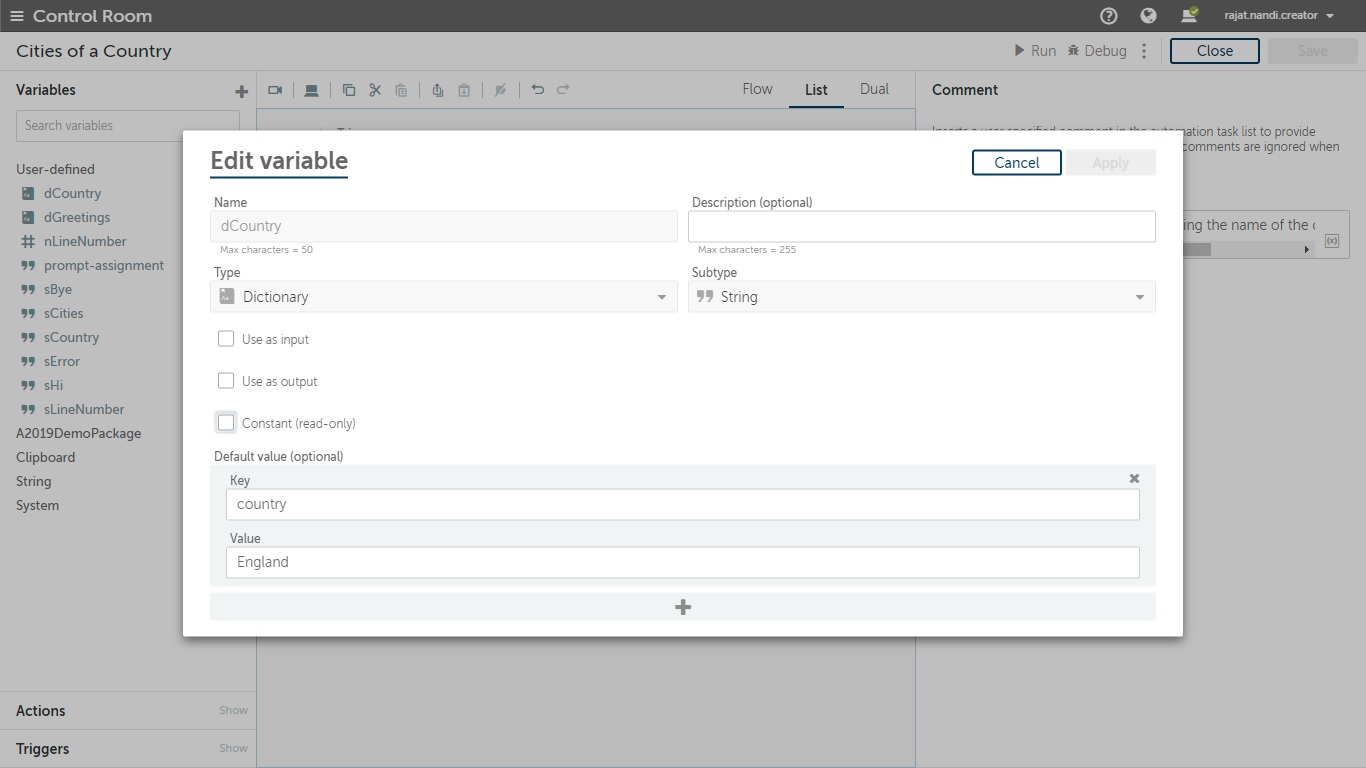Remove the key-value entry with X icon

point(1134,479)
